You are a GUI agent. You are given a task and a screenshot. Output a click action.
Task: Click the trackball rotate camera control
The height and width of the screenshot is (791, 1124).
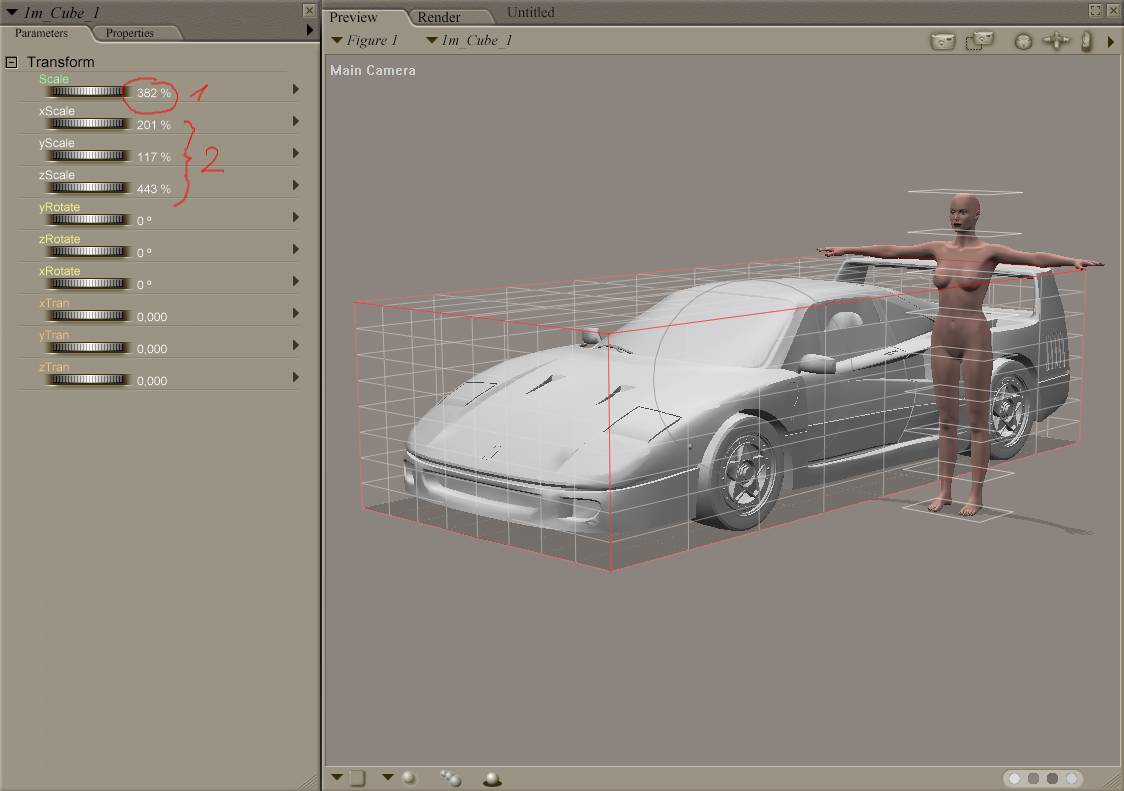click(x=1023, y=41)
